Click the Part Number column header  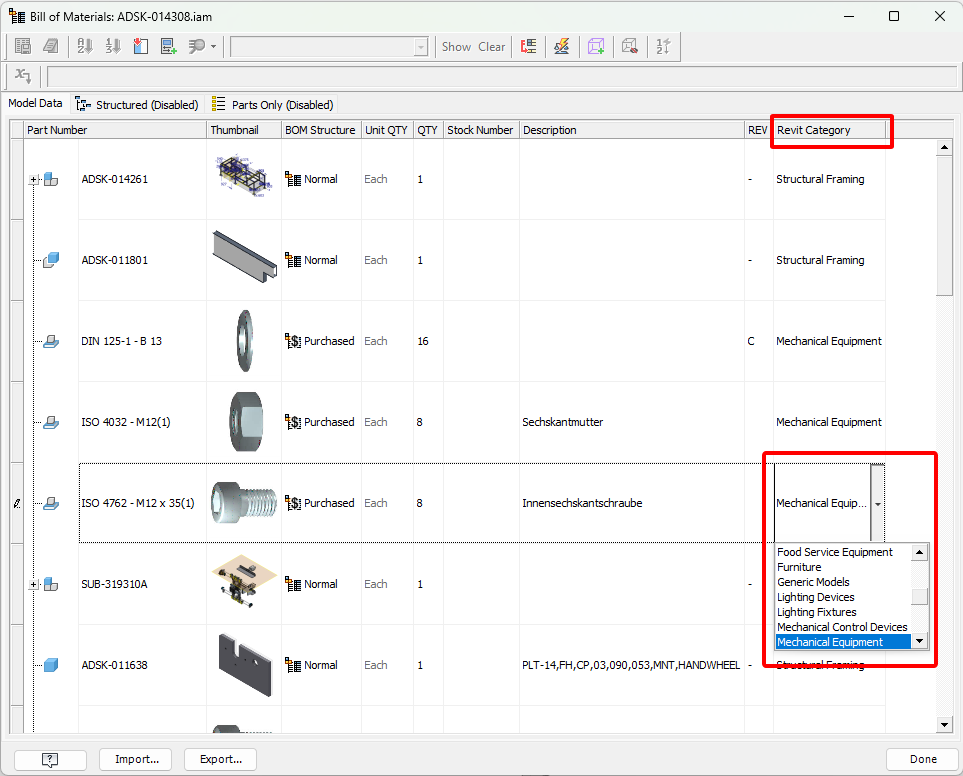tap(115, 130)
